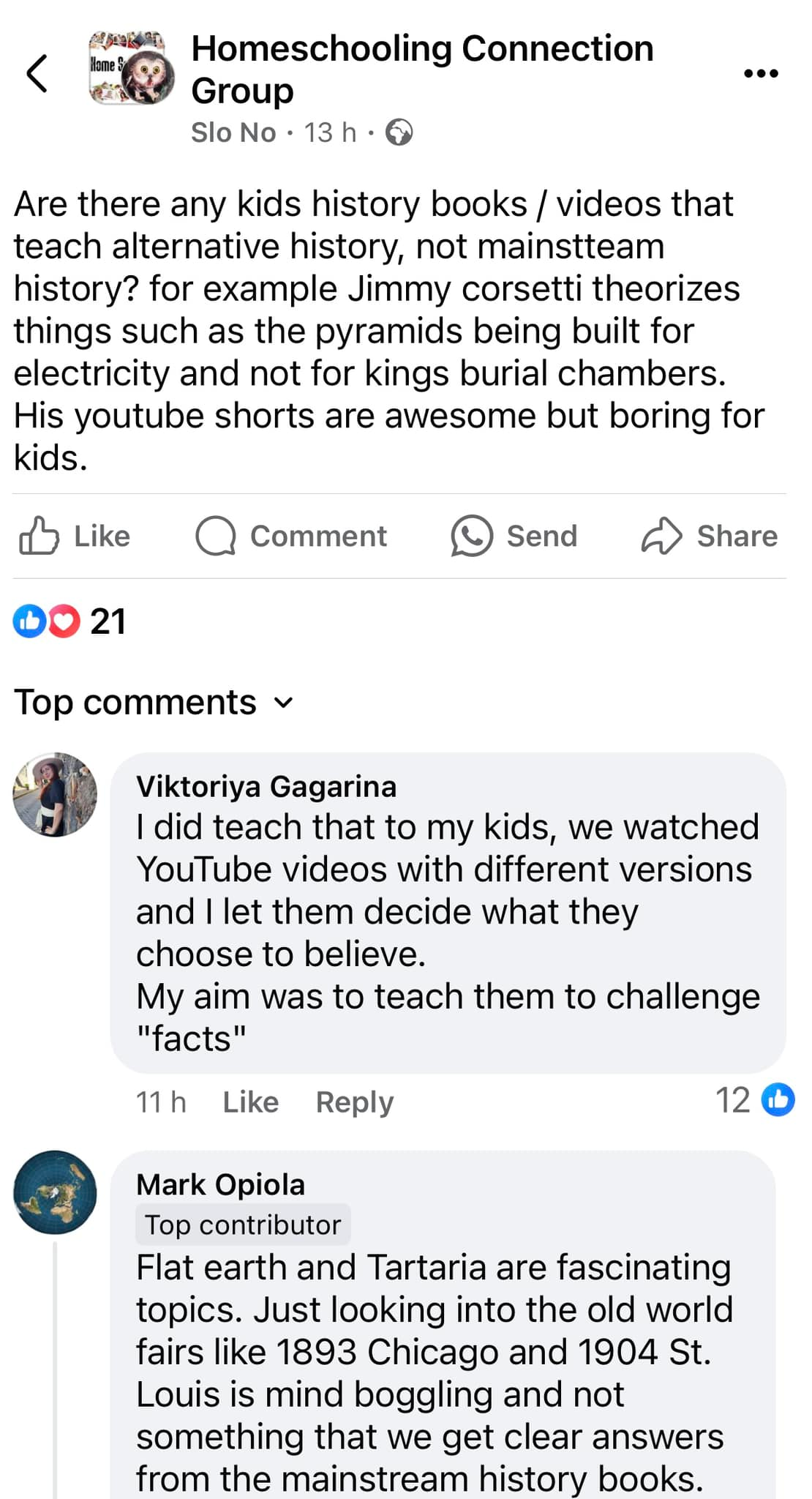Tap the Top contributor badge
Image resolution: width=812 pixels, height=1499 pixels.
pos(243,1225)
